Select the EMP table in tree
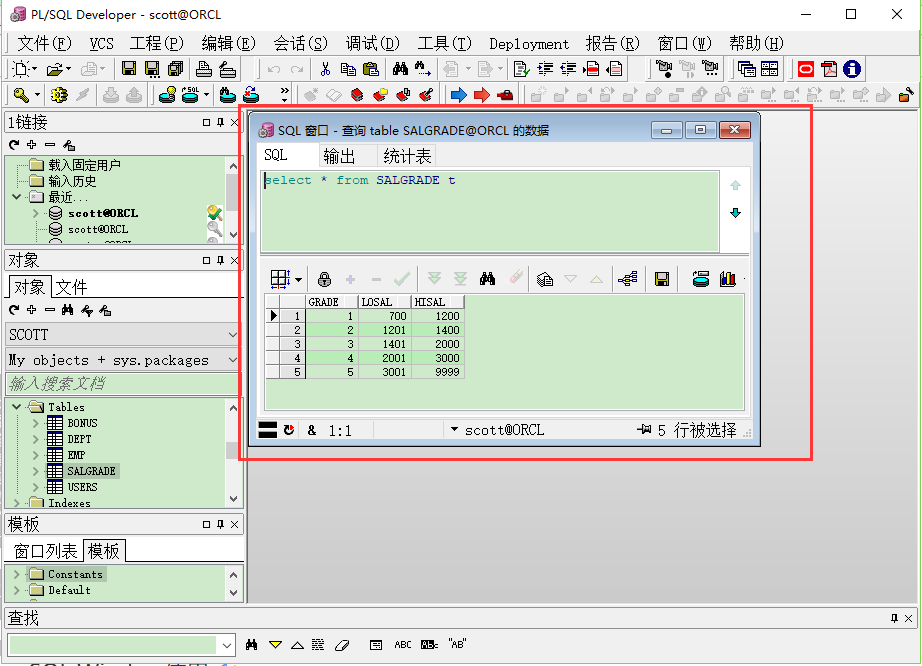 tap(76, 455)
